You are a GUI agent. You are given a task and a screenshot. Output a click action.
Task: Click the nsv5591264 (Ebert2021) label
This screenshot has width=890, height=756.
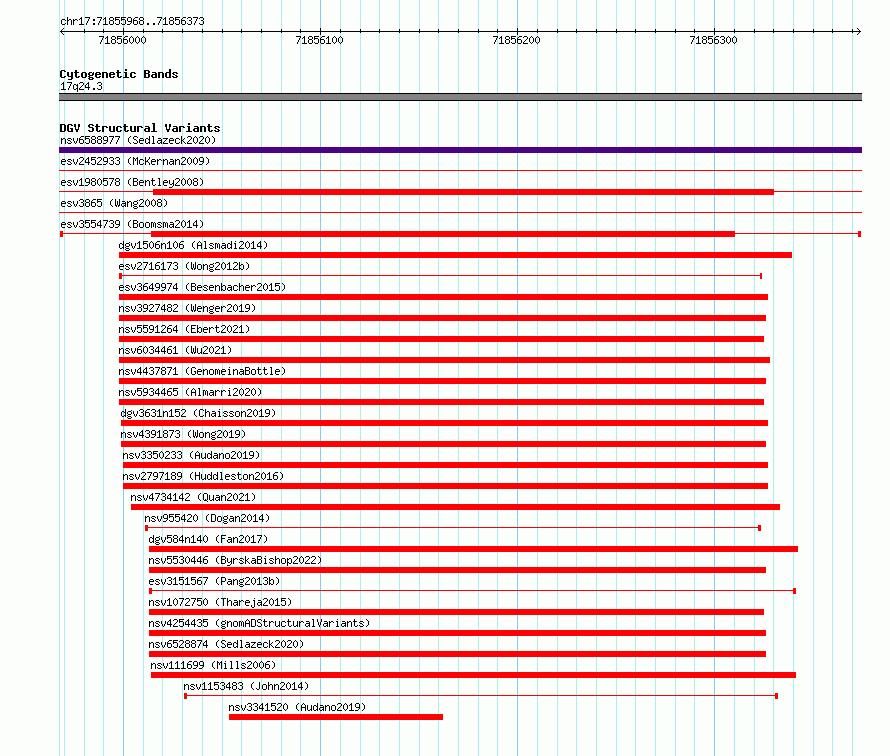coord(184,329)
